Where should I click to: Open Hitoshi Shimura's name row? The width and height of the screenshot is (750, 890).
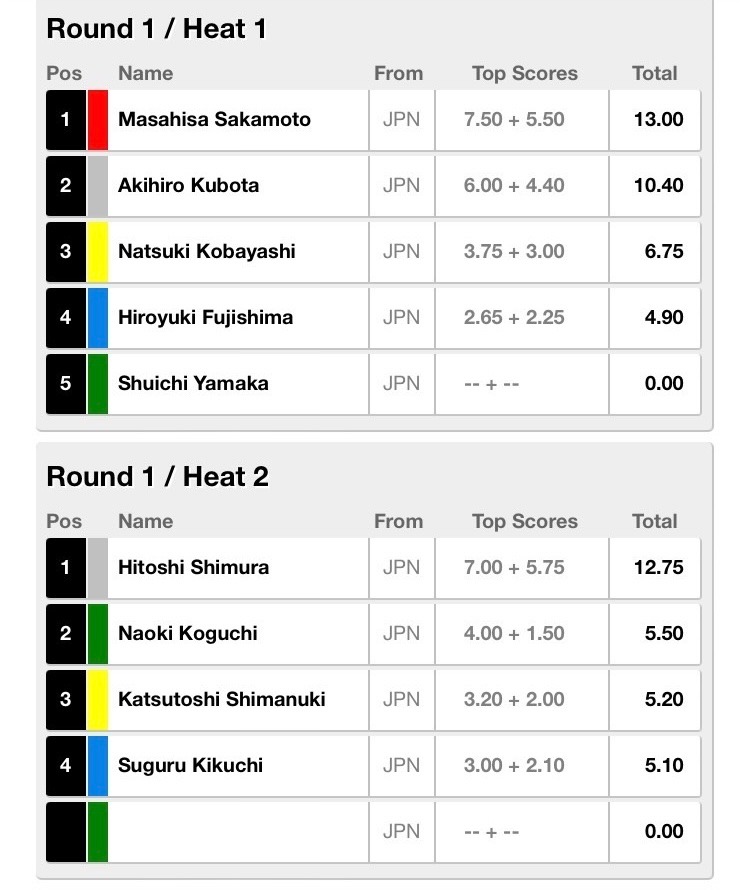[x=373, y=568]
